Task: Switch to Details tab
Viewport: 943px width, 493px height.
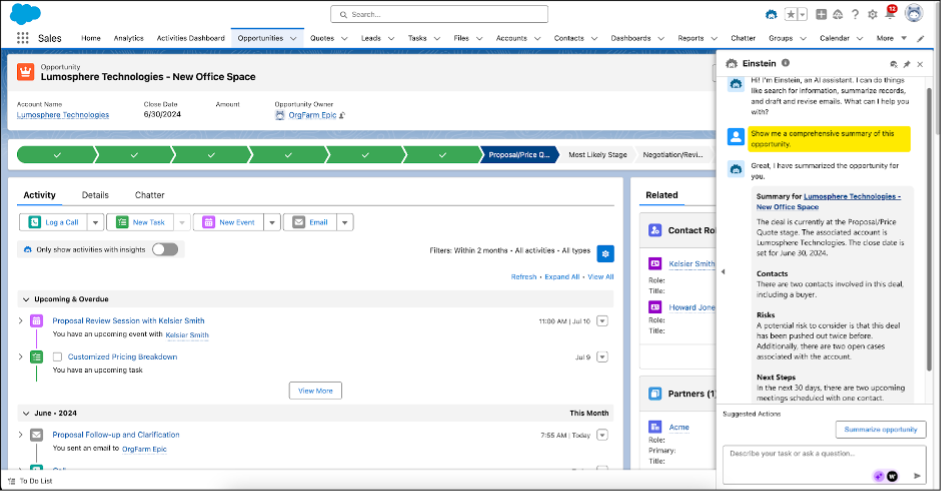Action: click(95, 195)
